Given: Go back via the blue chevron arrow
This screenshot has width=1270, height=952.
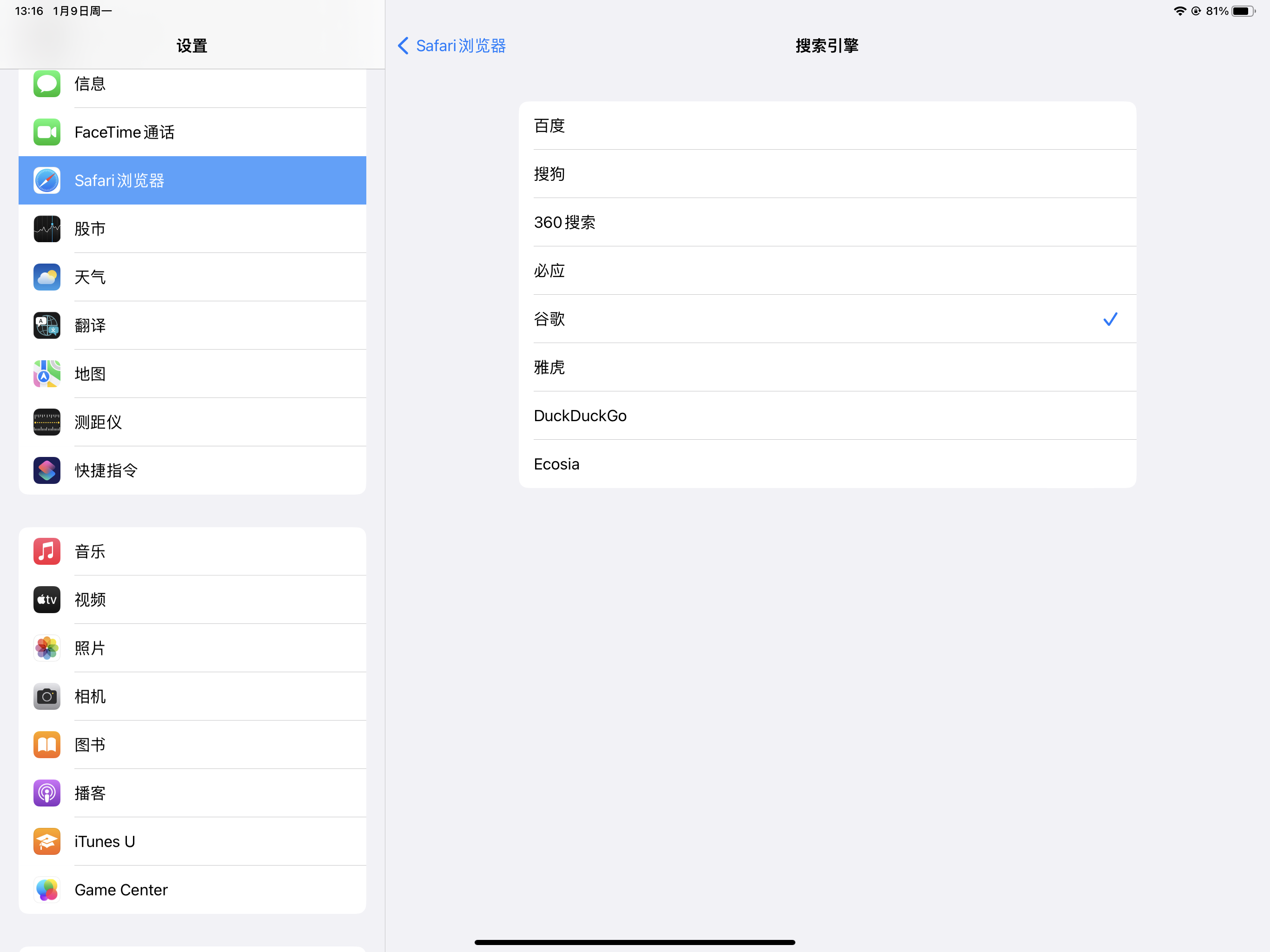Looking at the screenshot, I should (x=403, y=46).
